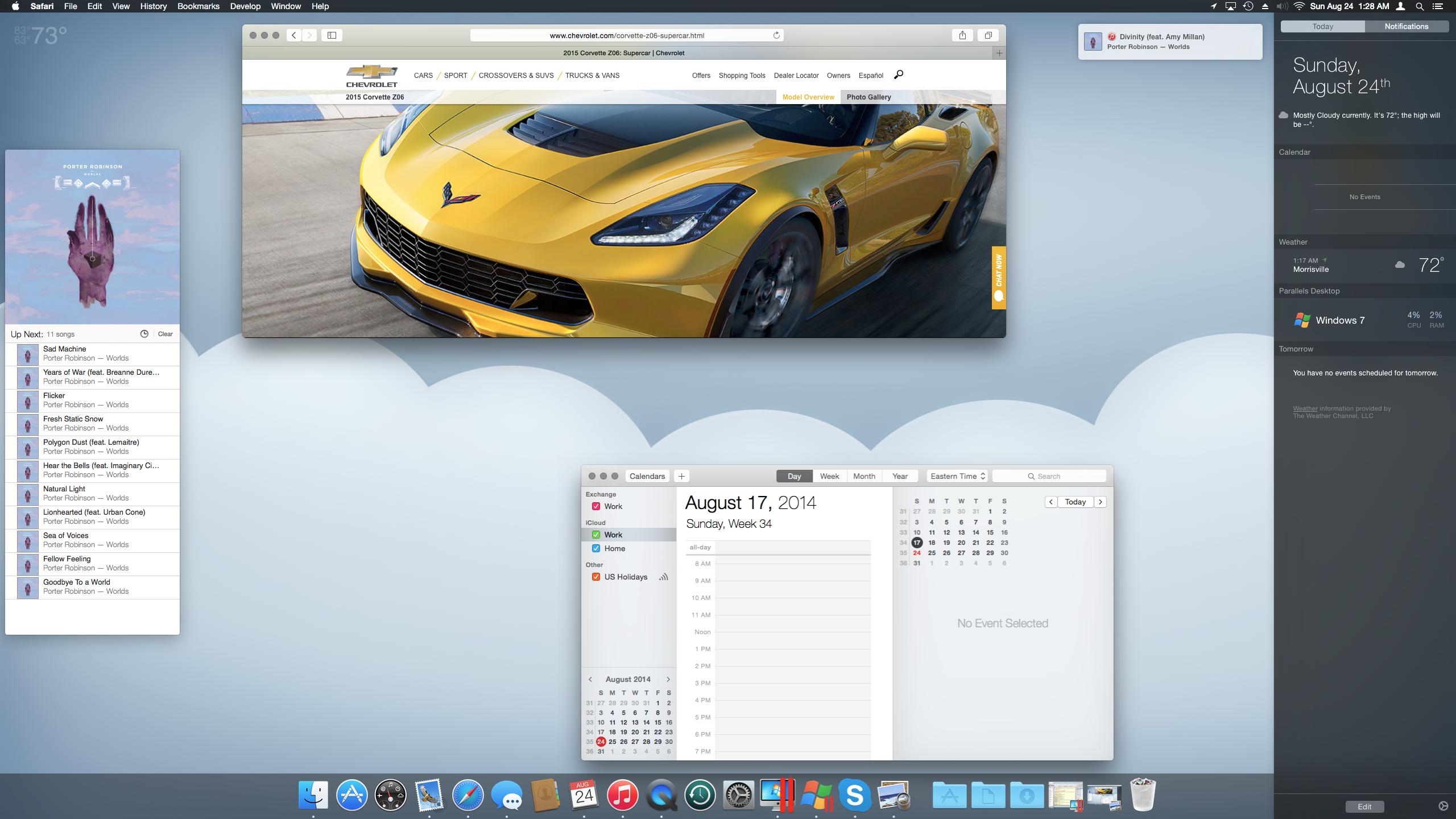Image resolution: width=1456 pixels, height=819 pixels.
Task: Clear the Up Next song queue
Action: pyautogui.click(x=166, y=334)
